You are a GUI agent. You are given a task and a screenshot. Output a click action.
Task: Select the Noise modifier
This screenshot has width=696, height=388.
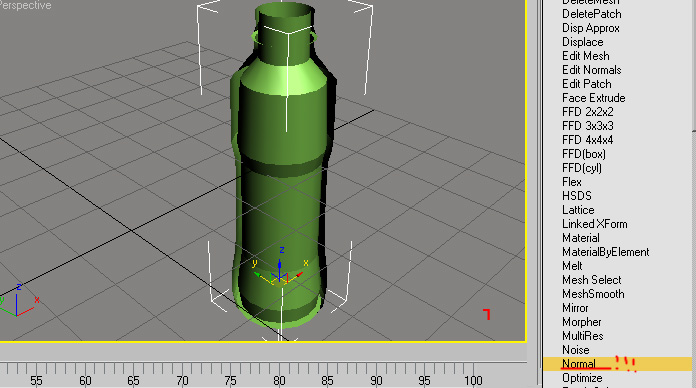(576, 350)
